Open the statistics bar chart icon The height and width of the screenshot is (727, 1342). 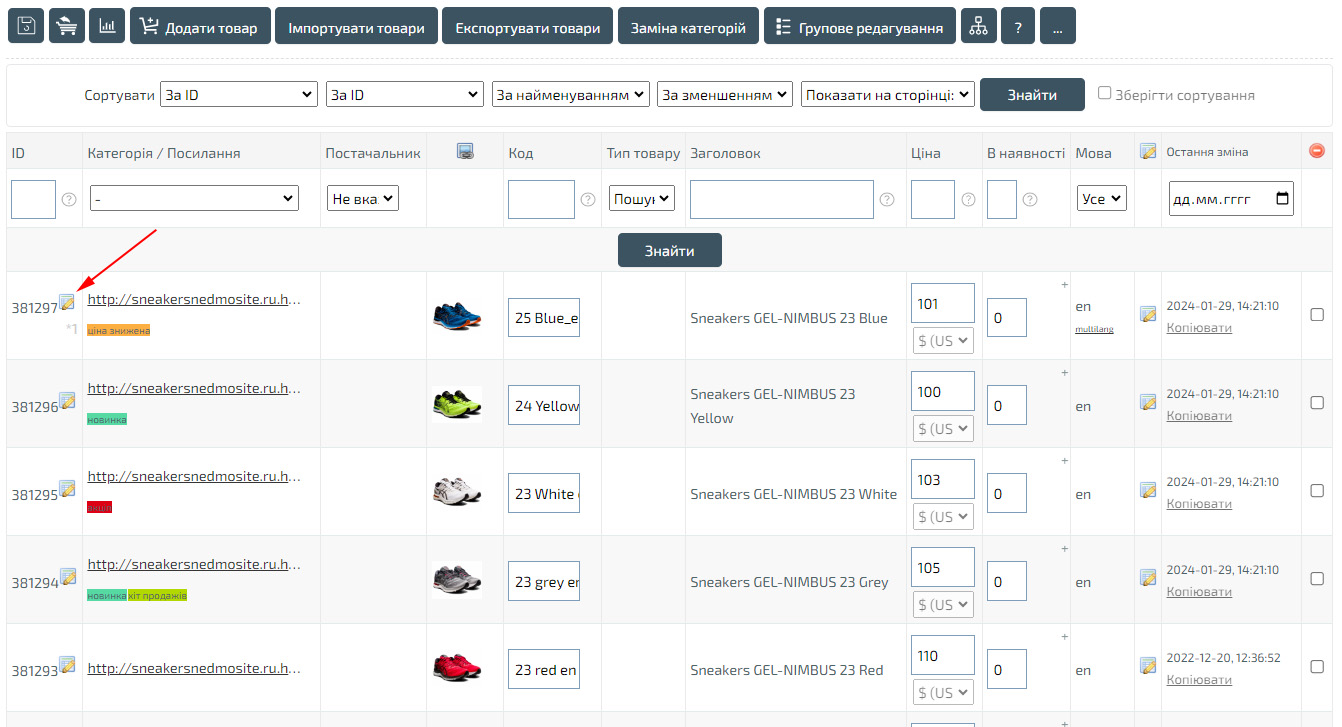[x=106, y=27]
